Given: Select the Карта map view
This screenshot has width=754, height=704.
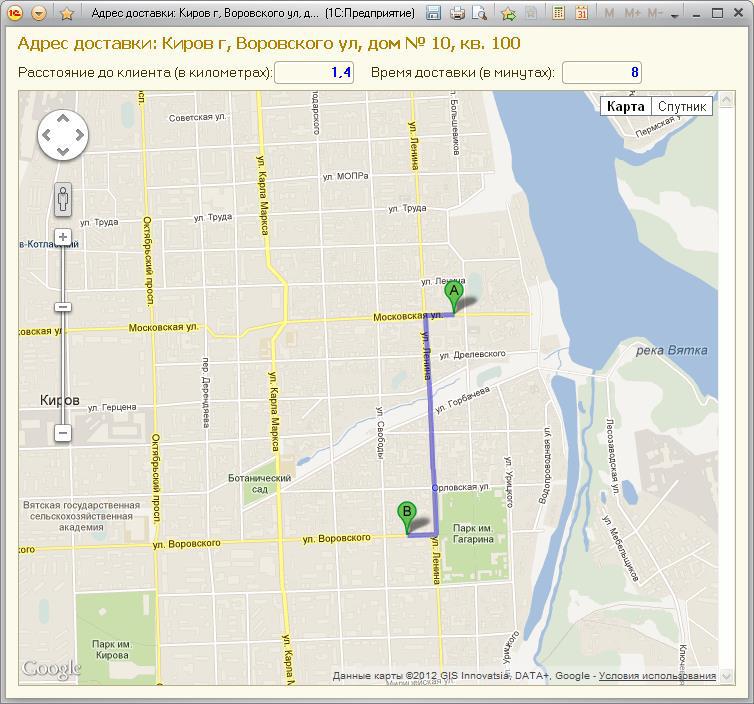Looking at the screenshot, I should [625, 106].
